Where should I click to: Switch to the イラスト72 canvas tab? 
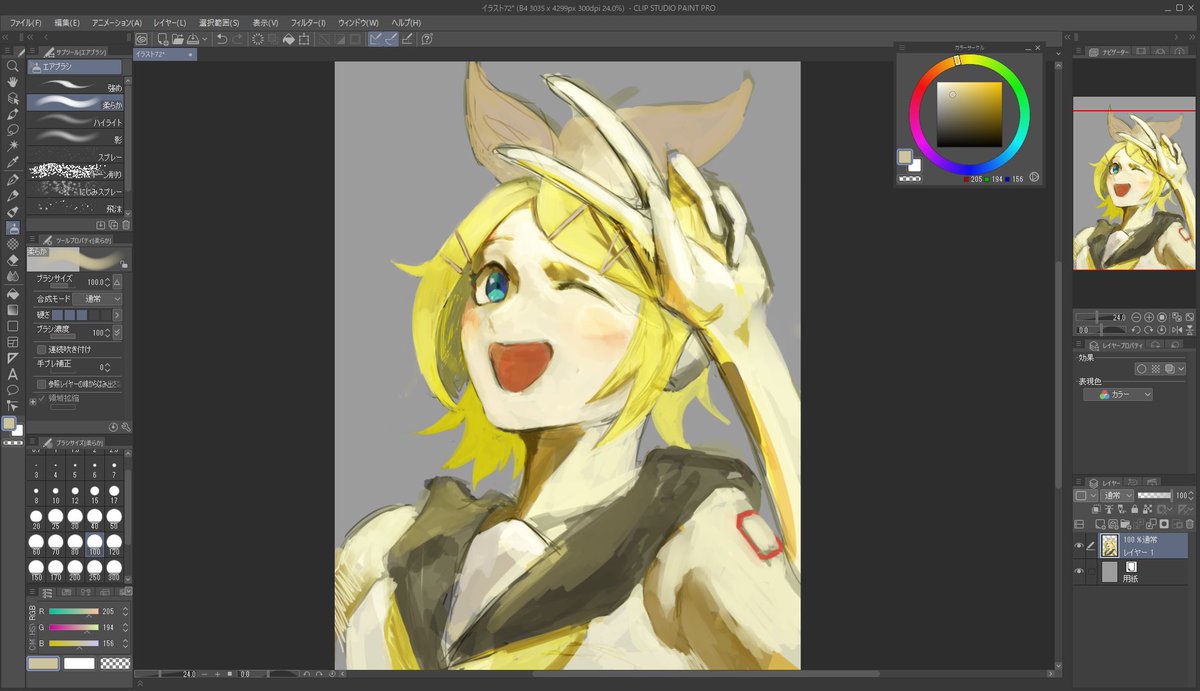click(x=165, y=54)
